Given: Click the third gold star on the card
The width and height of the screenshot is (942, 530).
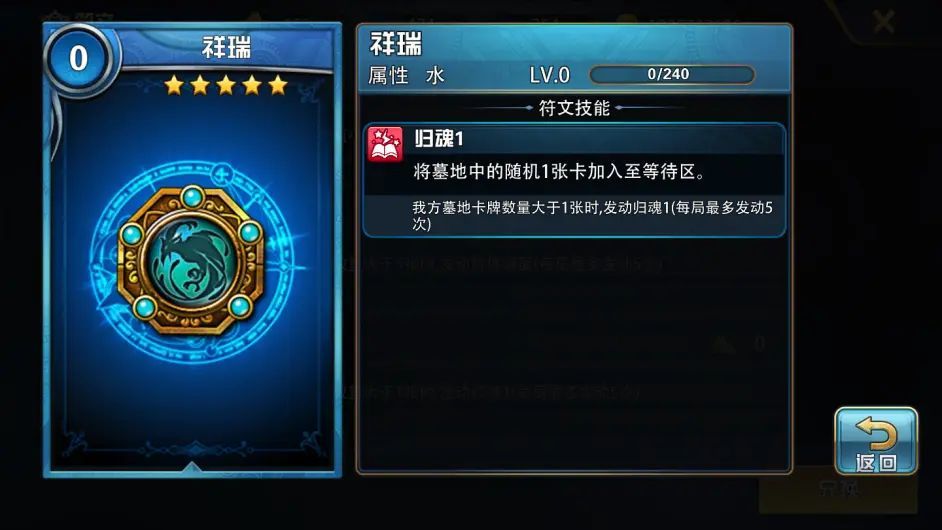Looking at the screenshot, I should [x=226, y=85].
